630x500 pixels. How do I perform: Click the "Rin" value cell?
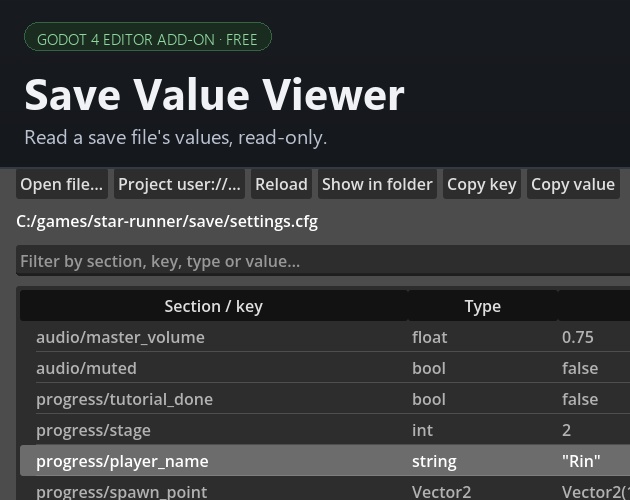581,461
